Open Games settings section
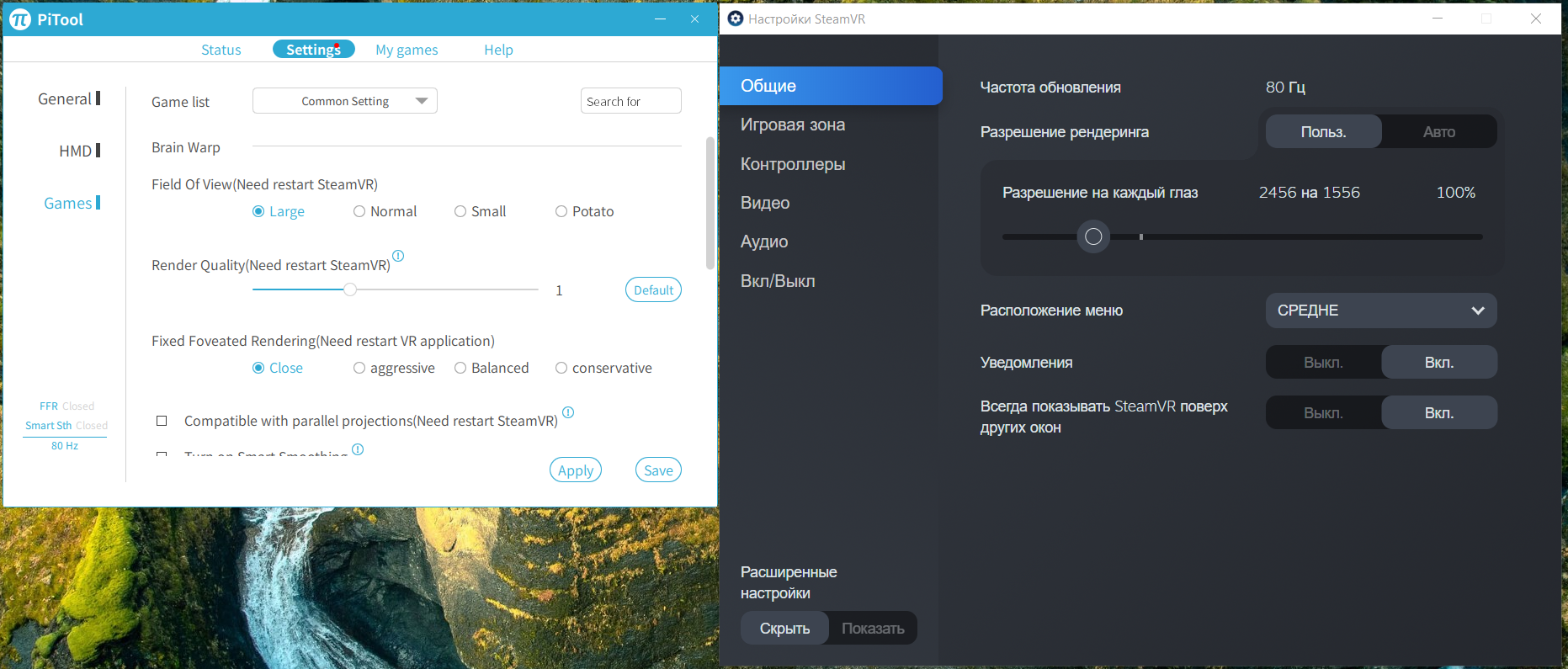 tap(72, 203)
